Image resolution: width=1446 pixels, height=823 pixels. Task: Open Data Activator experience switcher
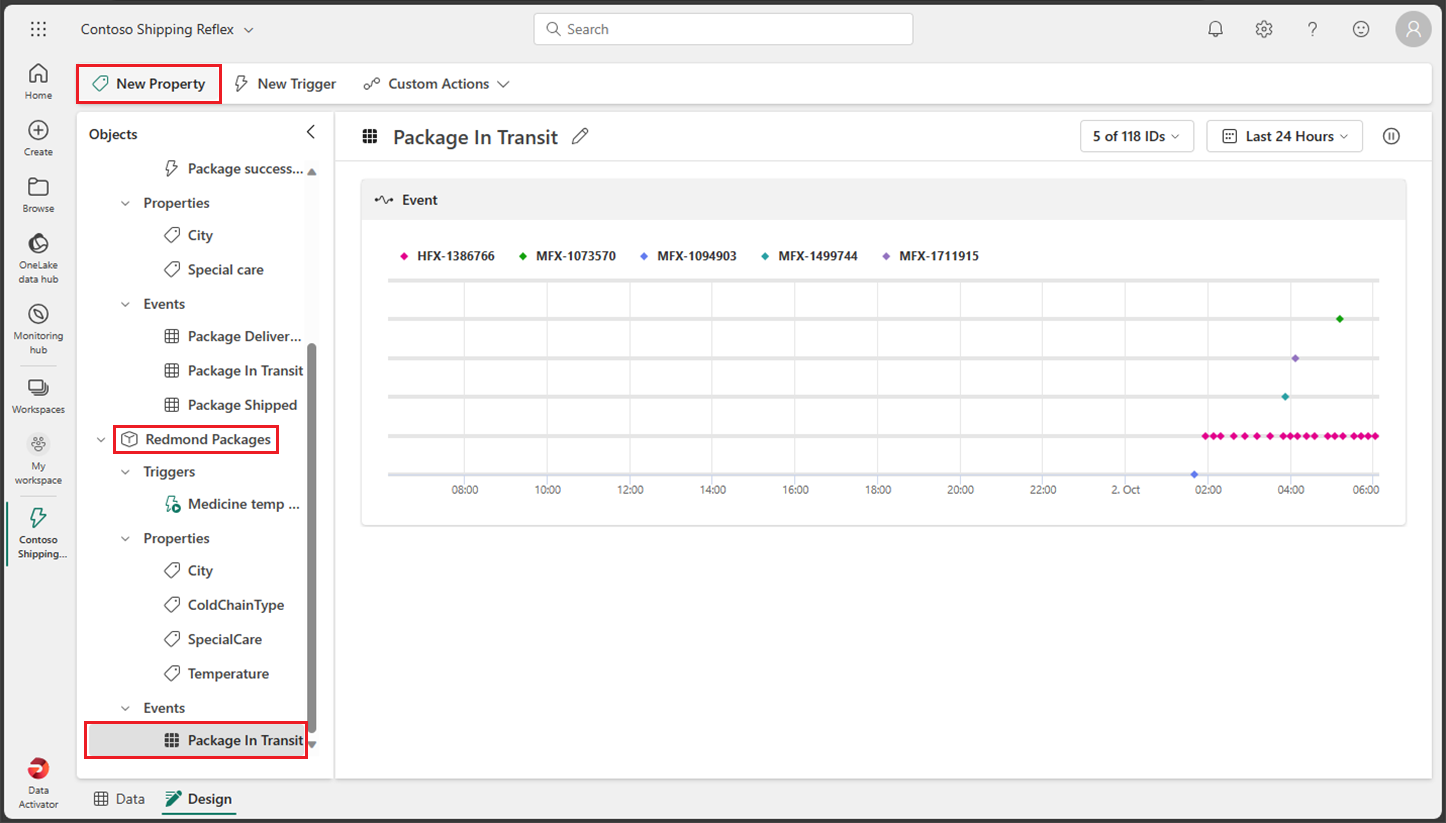tap(38, 782)
